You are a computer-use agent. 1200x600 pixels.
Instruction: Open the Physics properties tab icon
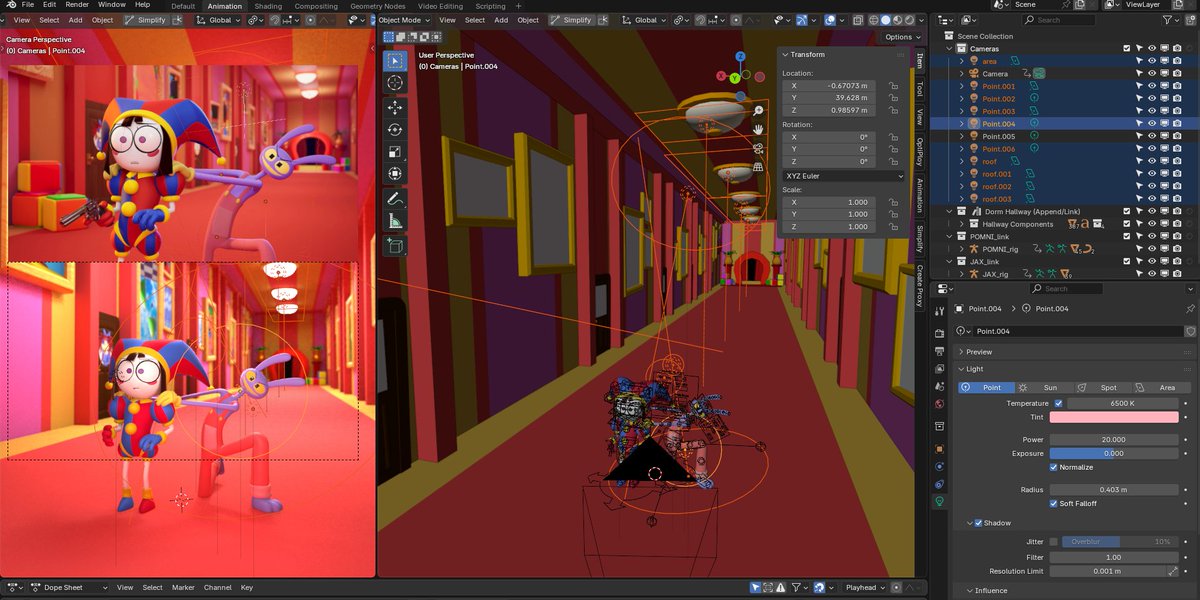tap(940, 466)
